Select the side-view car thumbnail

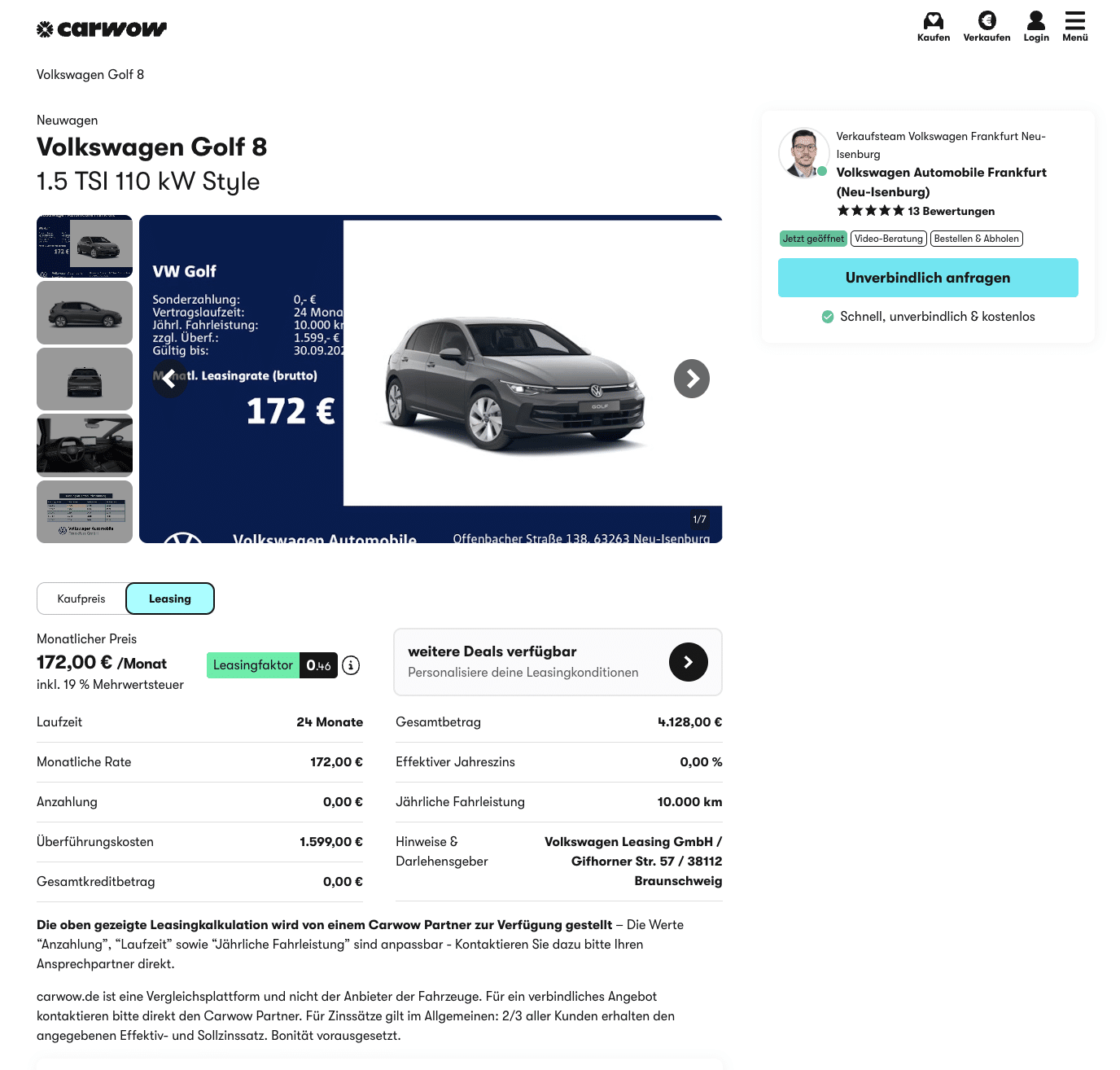85,313
